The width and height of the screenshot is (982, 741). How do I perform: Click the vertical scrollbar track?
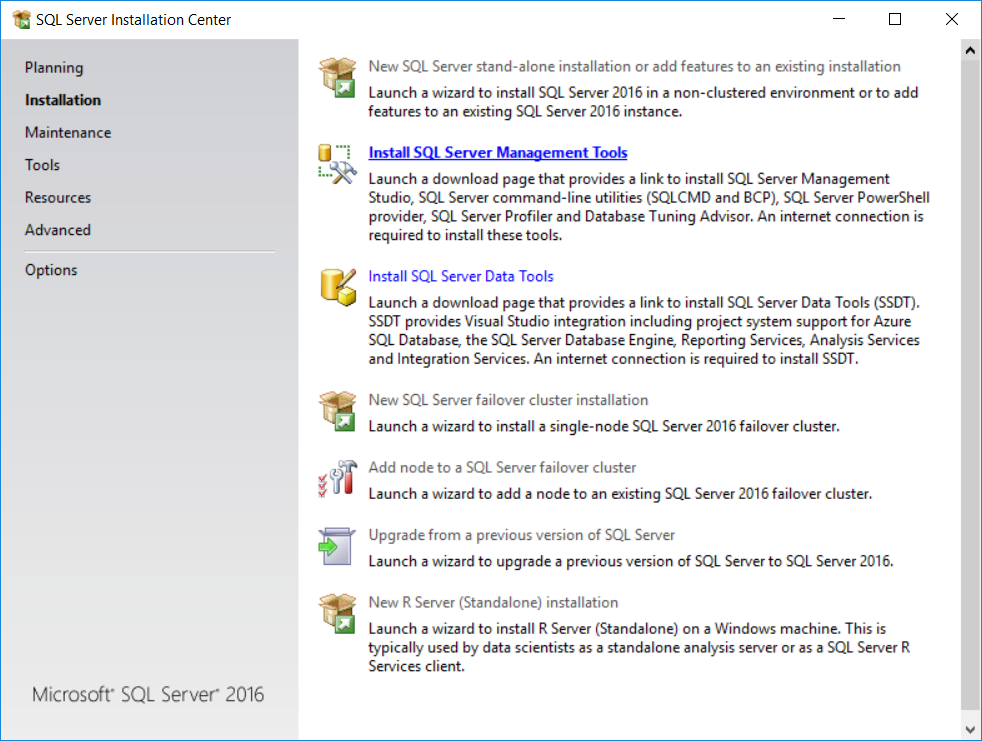click(x=970, y=385)
